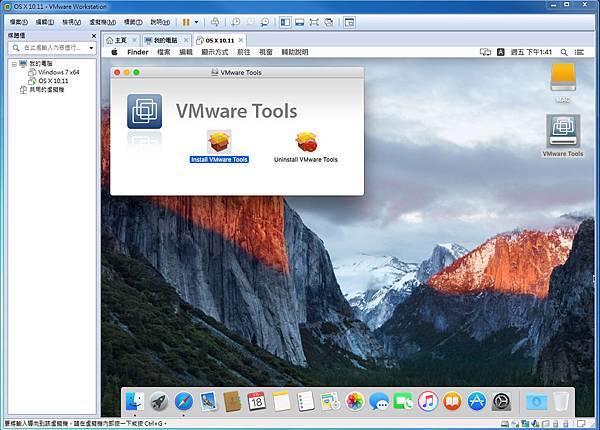
Task: Click the console view toolbar icon
Action: (x=349, y=22)
